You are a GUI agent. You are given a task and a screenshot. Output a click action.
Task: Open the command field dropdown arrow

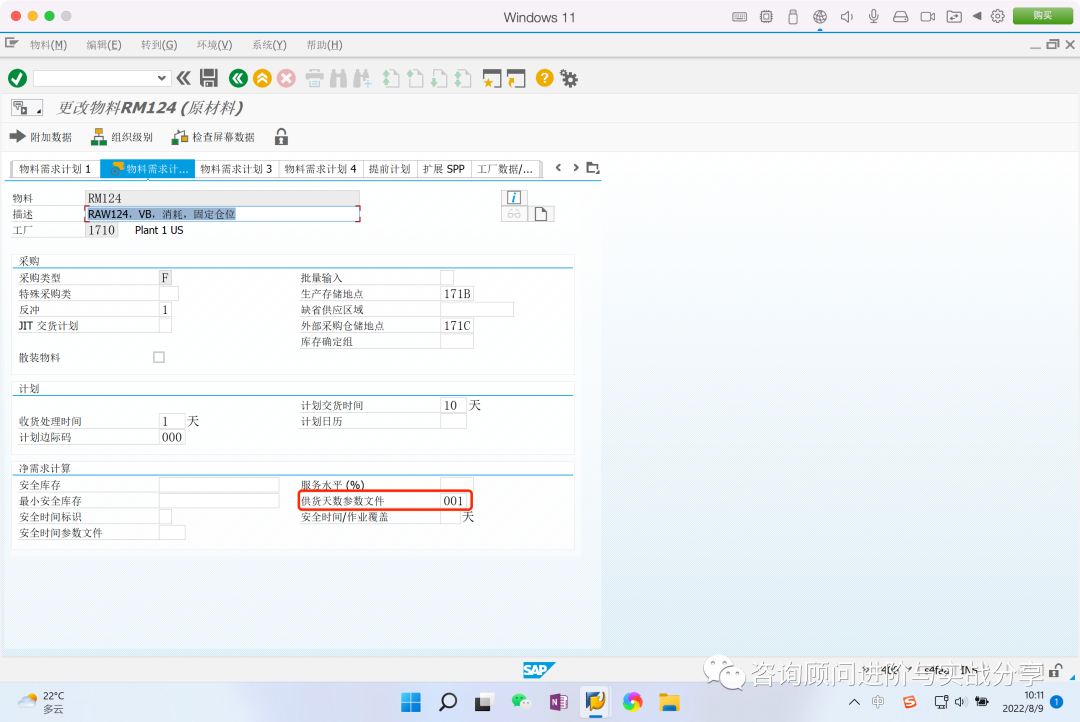coord(161,78)
